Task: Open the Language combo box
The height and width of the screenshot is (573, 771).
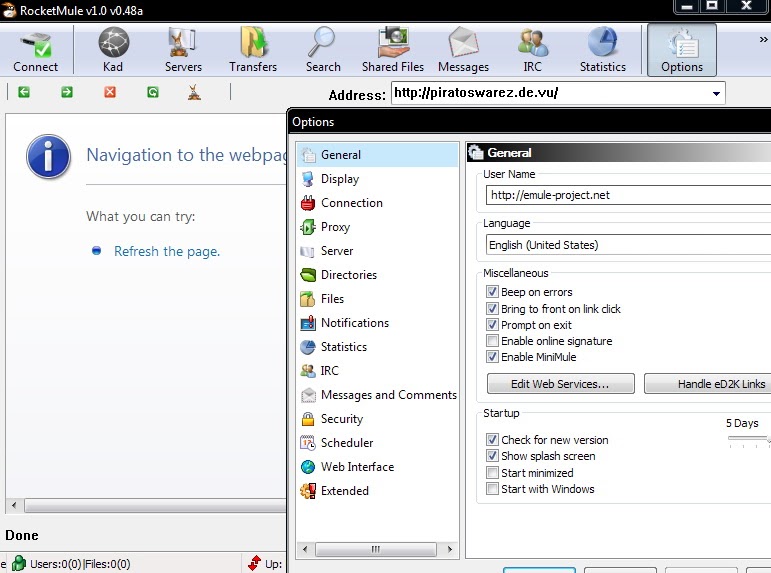Action: (x=628, y=245)
